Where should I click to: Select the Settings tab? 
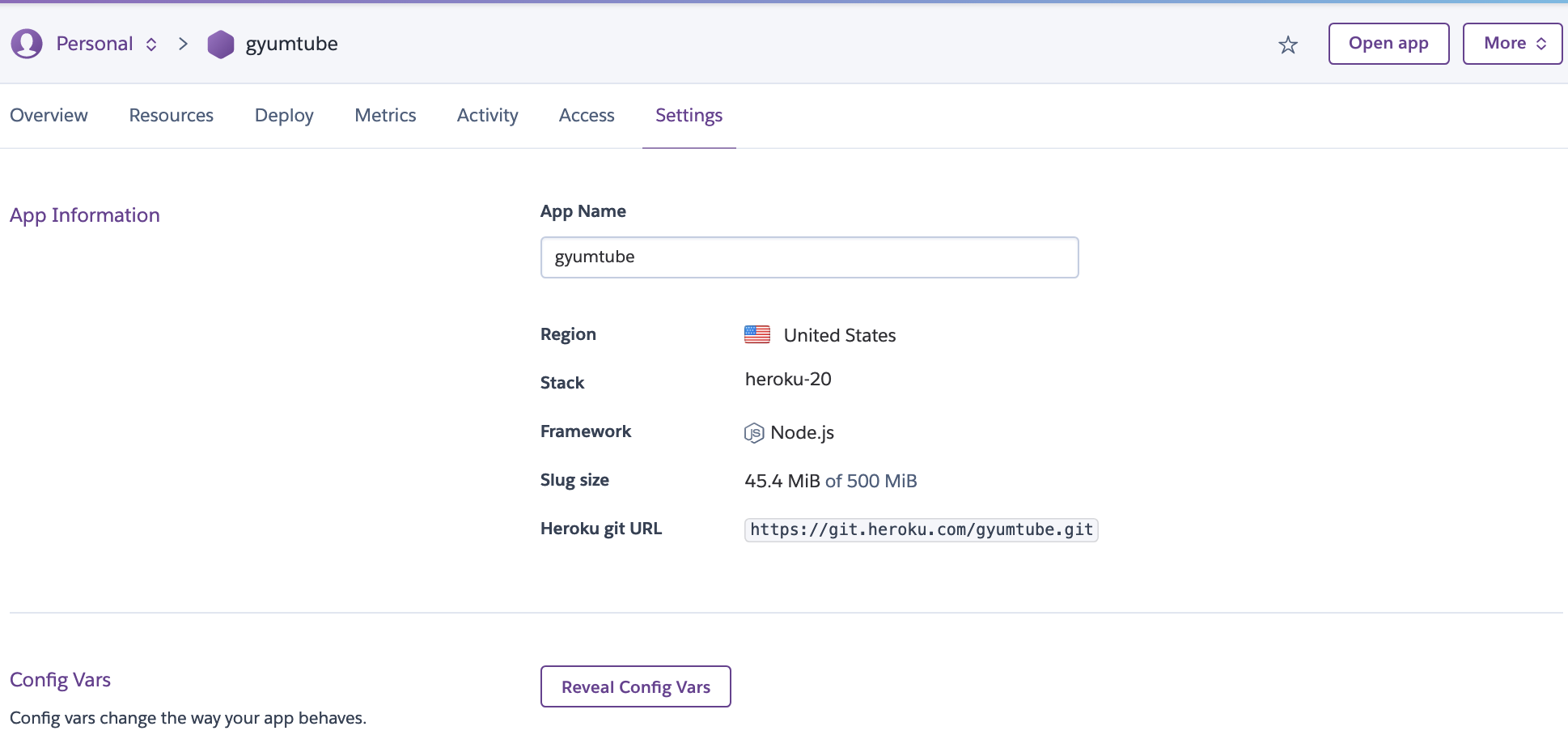tap(689, 116)
